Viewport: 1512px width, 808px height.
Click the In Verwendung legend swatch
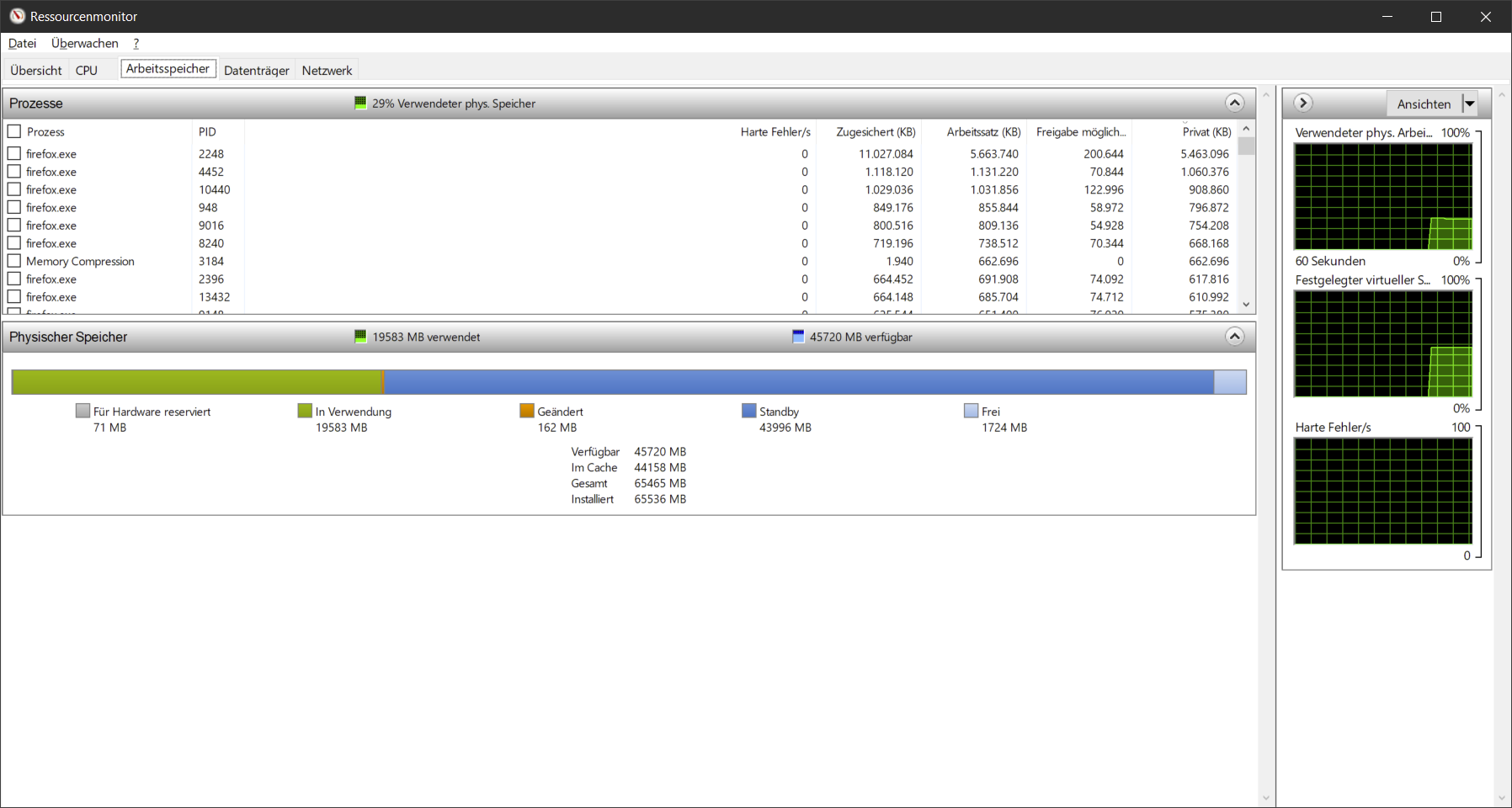pyautogui.click(x=305, y=411)
